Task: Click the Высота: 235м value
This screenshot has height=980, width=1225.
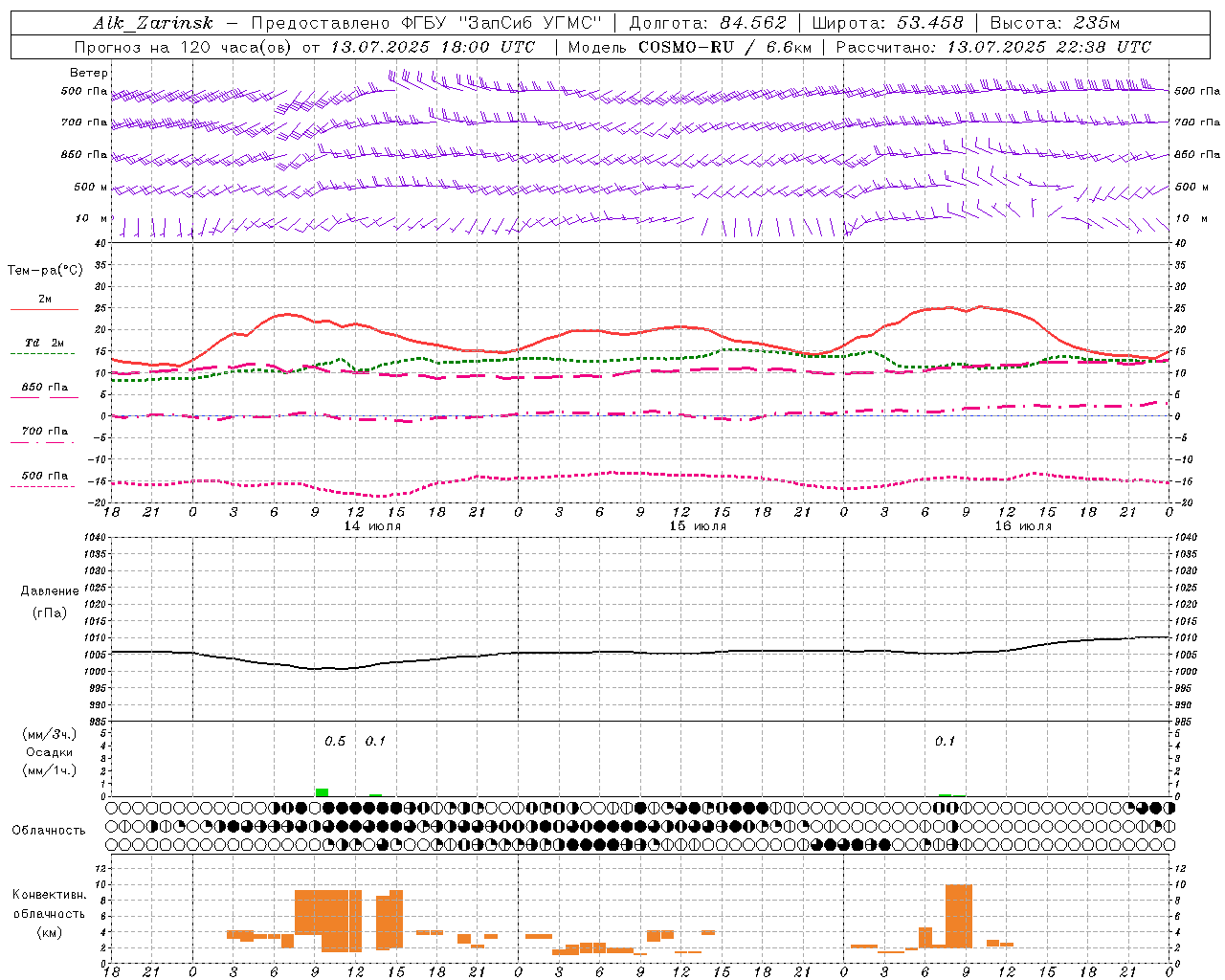Action: tap(1055, 23)
